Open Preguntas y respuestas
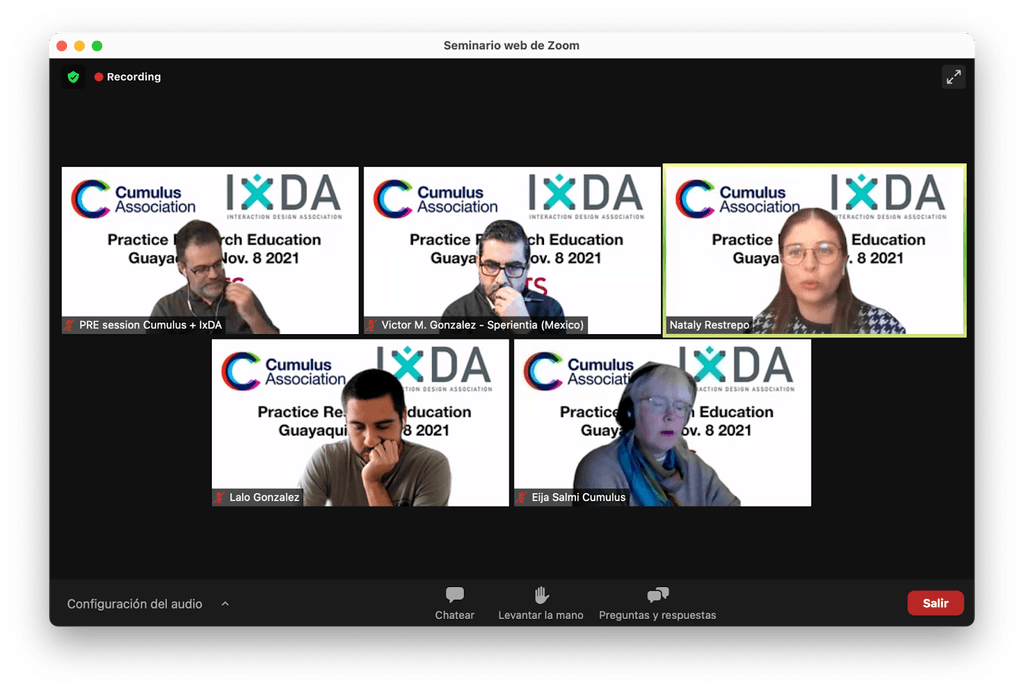This screenshot has height=692, width=1024. click(x=656, y=603)
